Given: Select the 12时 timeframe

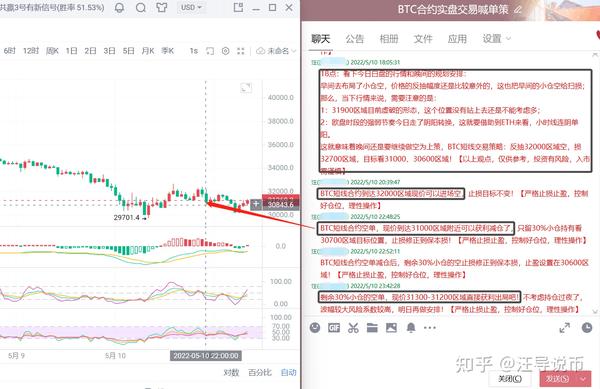Looking at the screenshot, I should click(31, 51).
